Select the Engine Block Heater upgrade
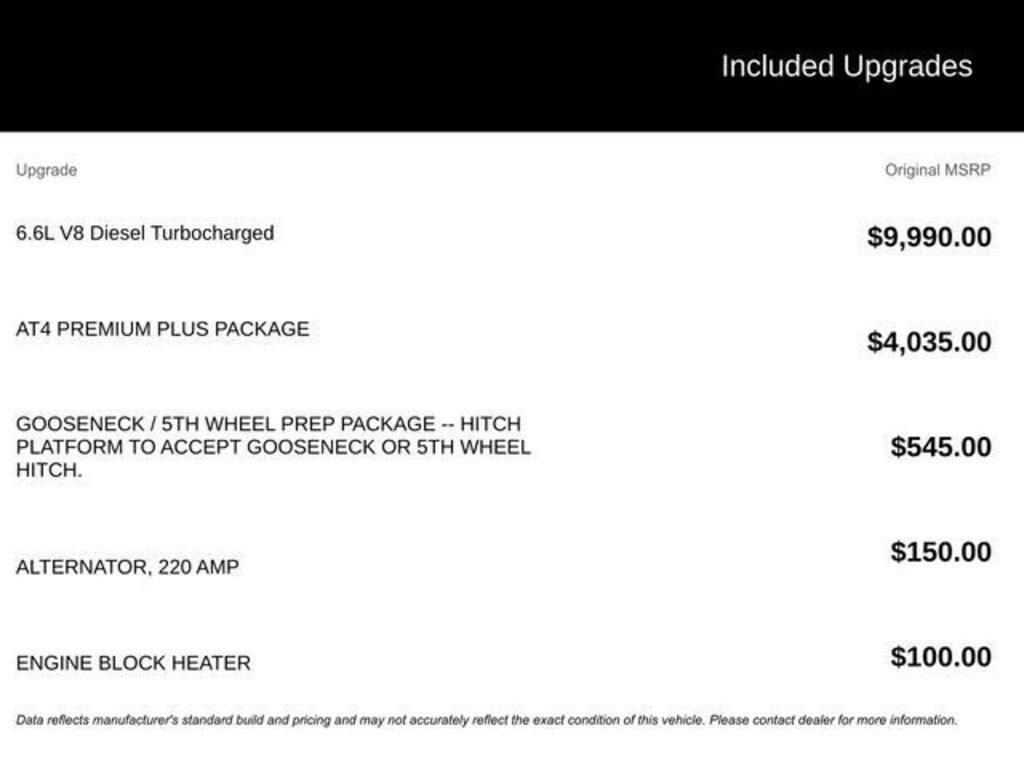The height and width of the screenshot is (768, 1024). [133, 662]
